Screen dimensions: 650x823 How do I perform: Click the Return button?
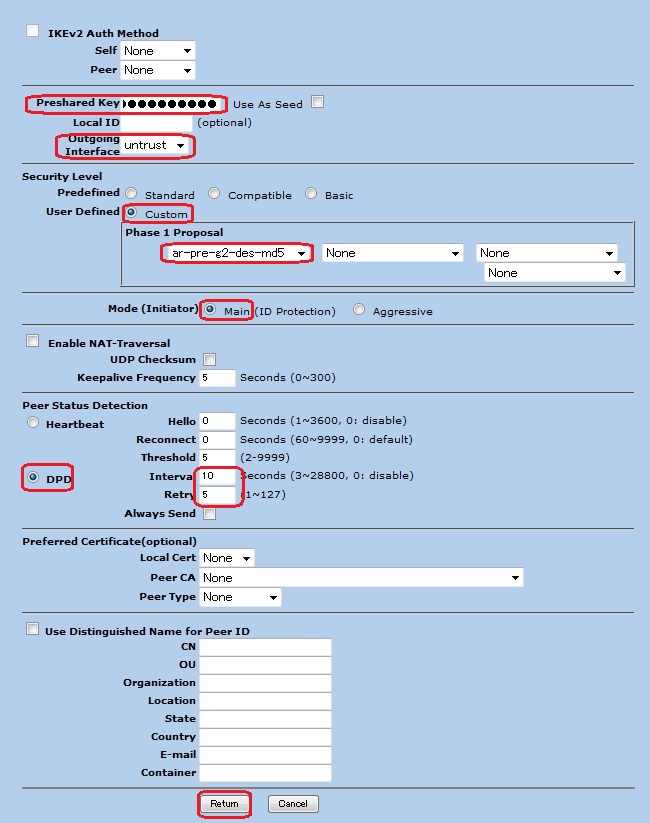pos(224,804)
